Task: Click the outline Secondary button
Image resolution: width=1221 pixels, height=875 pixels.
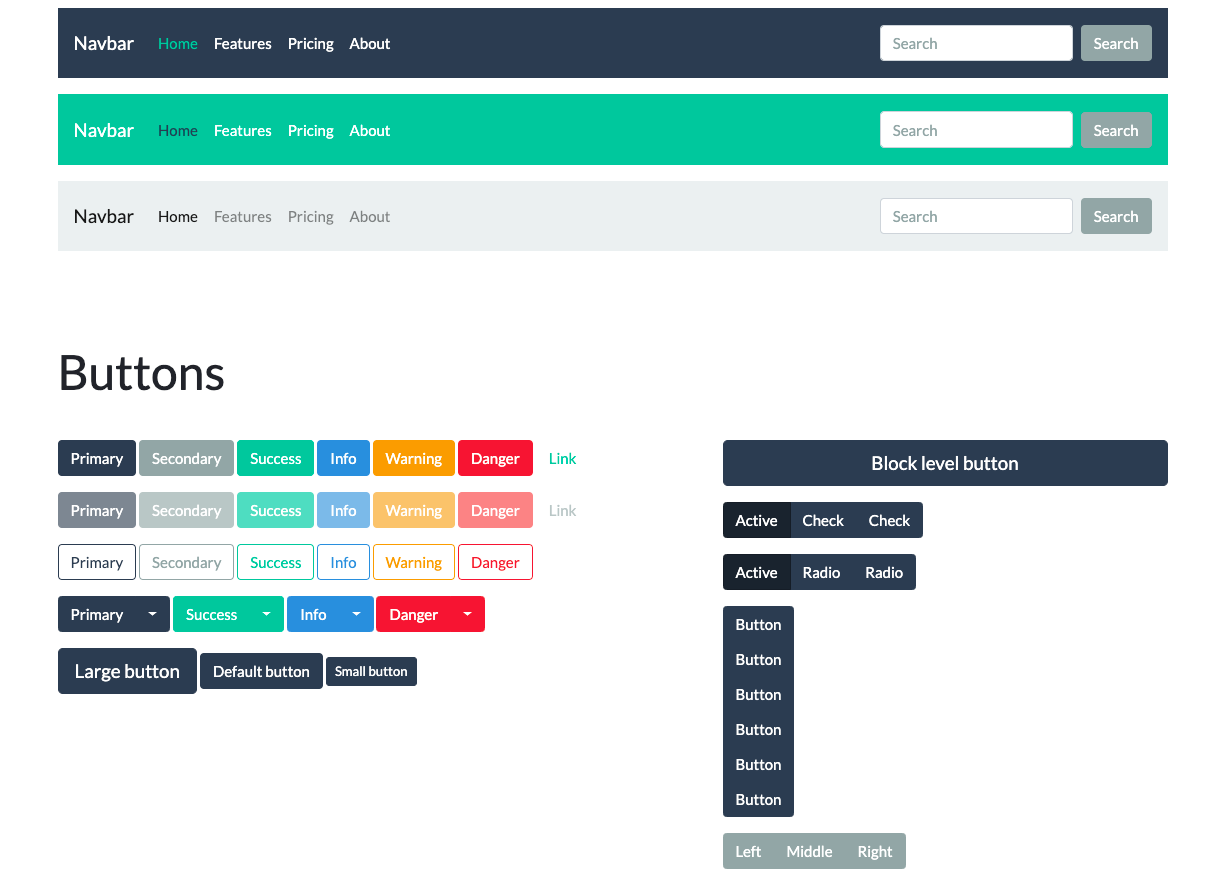Action: pos(186,562)
